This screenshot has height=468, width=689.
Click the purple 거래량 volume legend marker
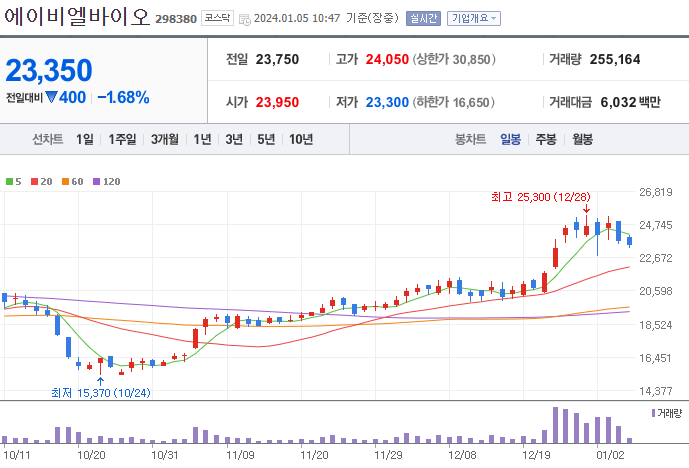click(653, 413)
